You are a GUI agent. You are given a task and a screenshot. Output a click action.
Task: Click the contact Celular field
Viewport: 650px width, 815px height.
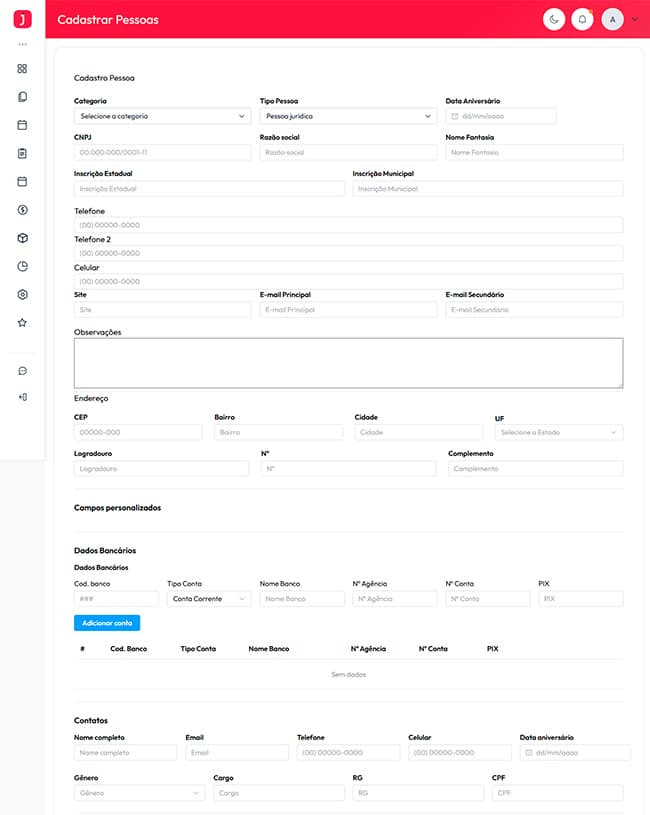(x=460, y=753)
